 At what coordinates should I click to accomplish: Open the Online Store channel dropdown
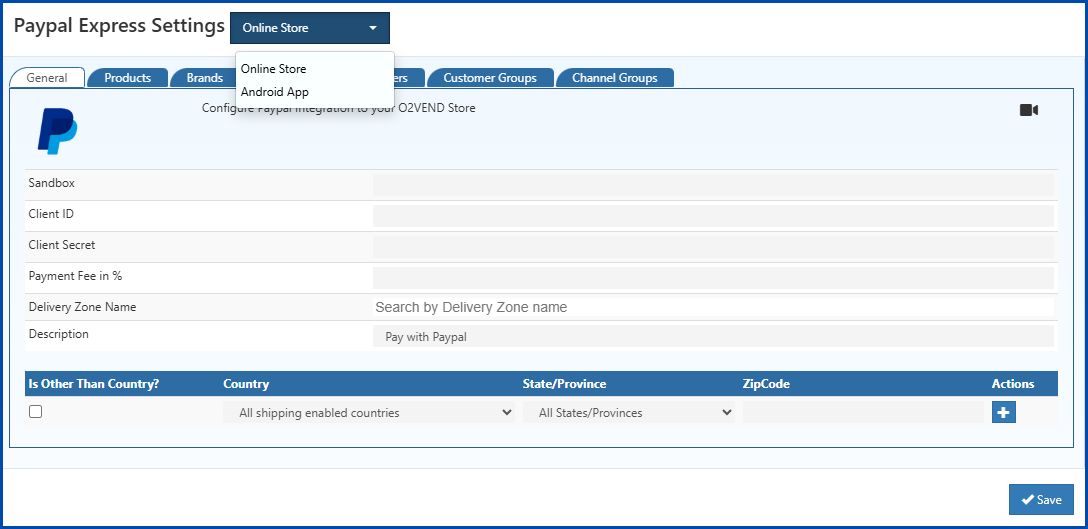point(310,28)
